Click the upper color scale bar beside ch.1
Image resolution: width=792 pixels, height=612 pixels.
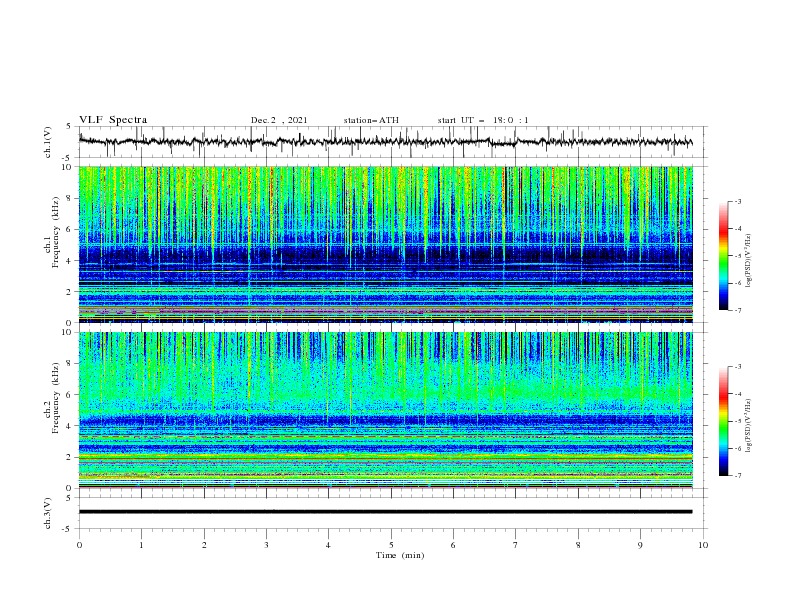723,256
